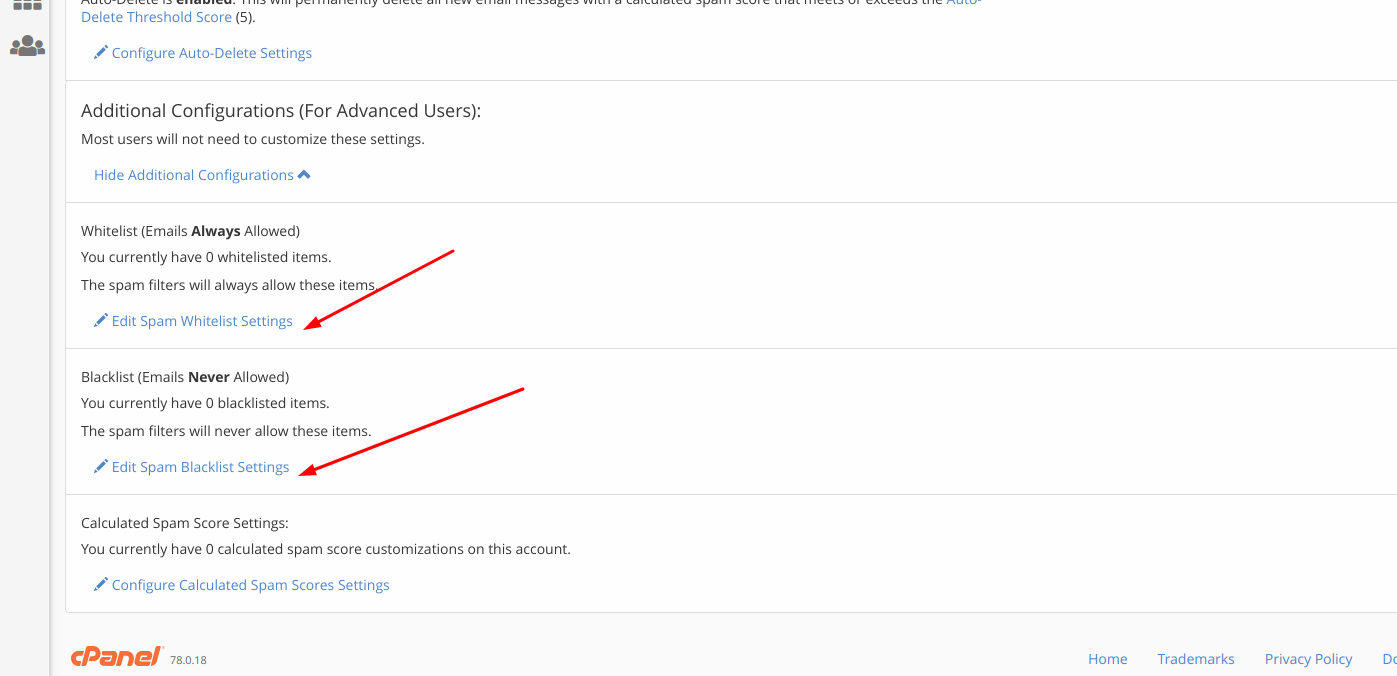
Task: Open the user manager sidebar icon
Action: click(x=27, y=46)
